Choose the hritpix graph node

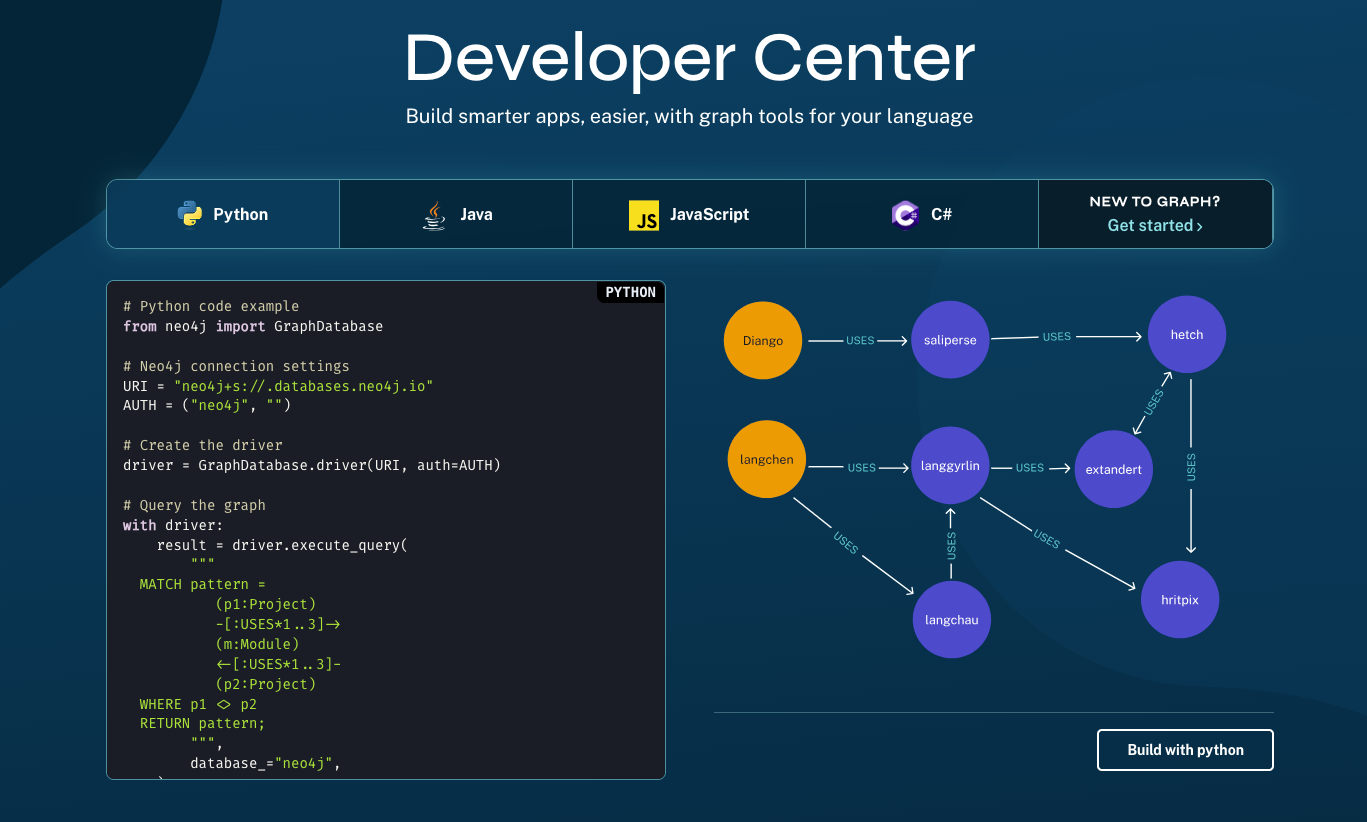pyautogui.click(x=1180, y=600)
